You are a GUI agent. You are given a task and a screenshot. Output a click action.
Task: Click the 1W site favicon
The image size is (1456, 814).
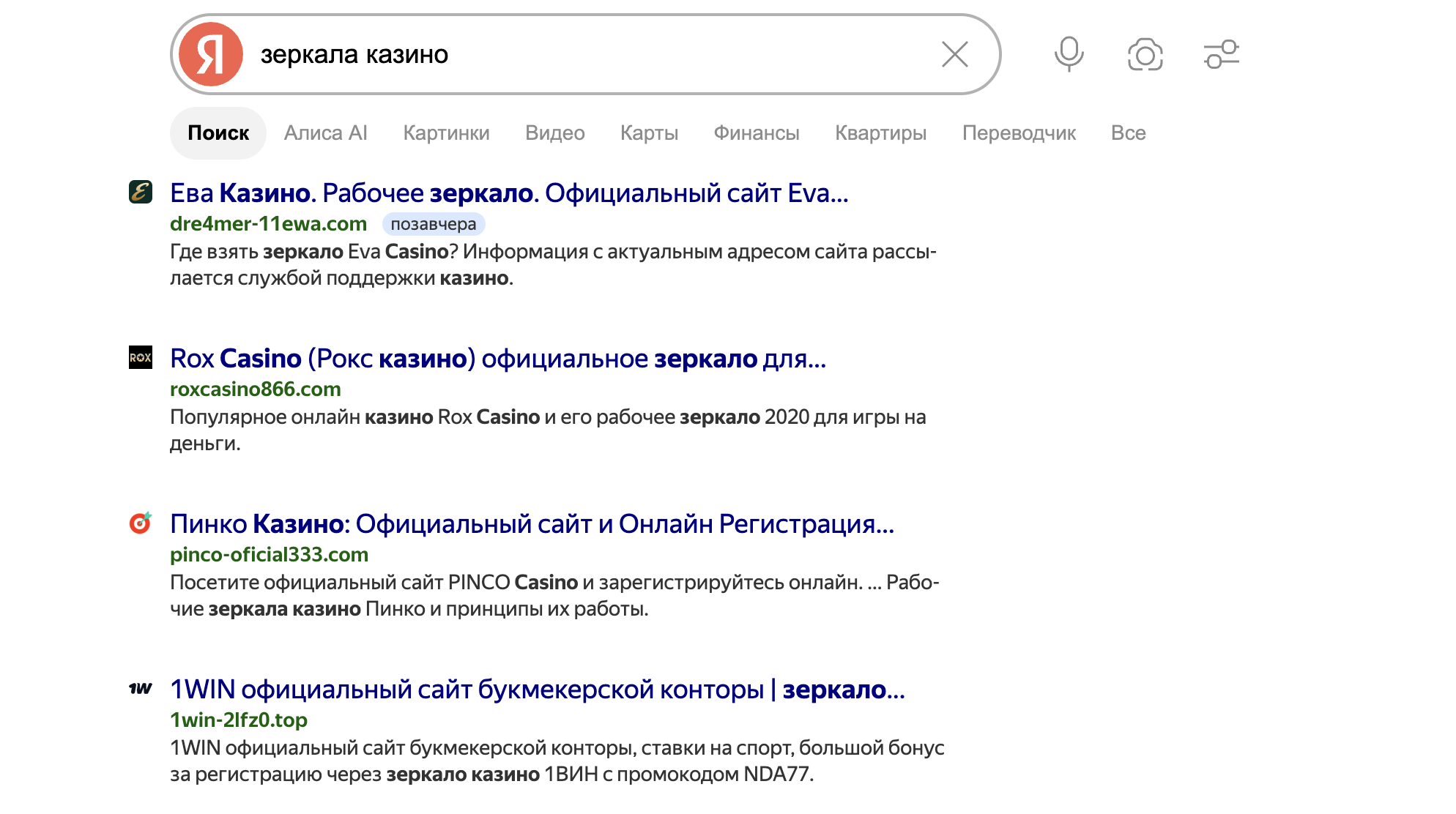(x=141, y=688)
